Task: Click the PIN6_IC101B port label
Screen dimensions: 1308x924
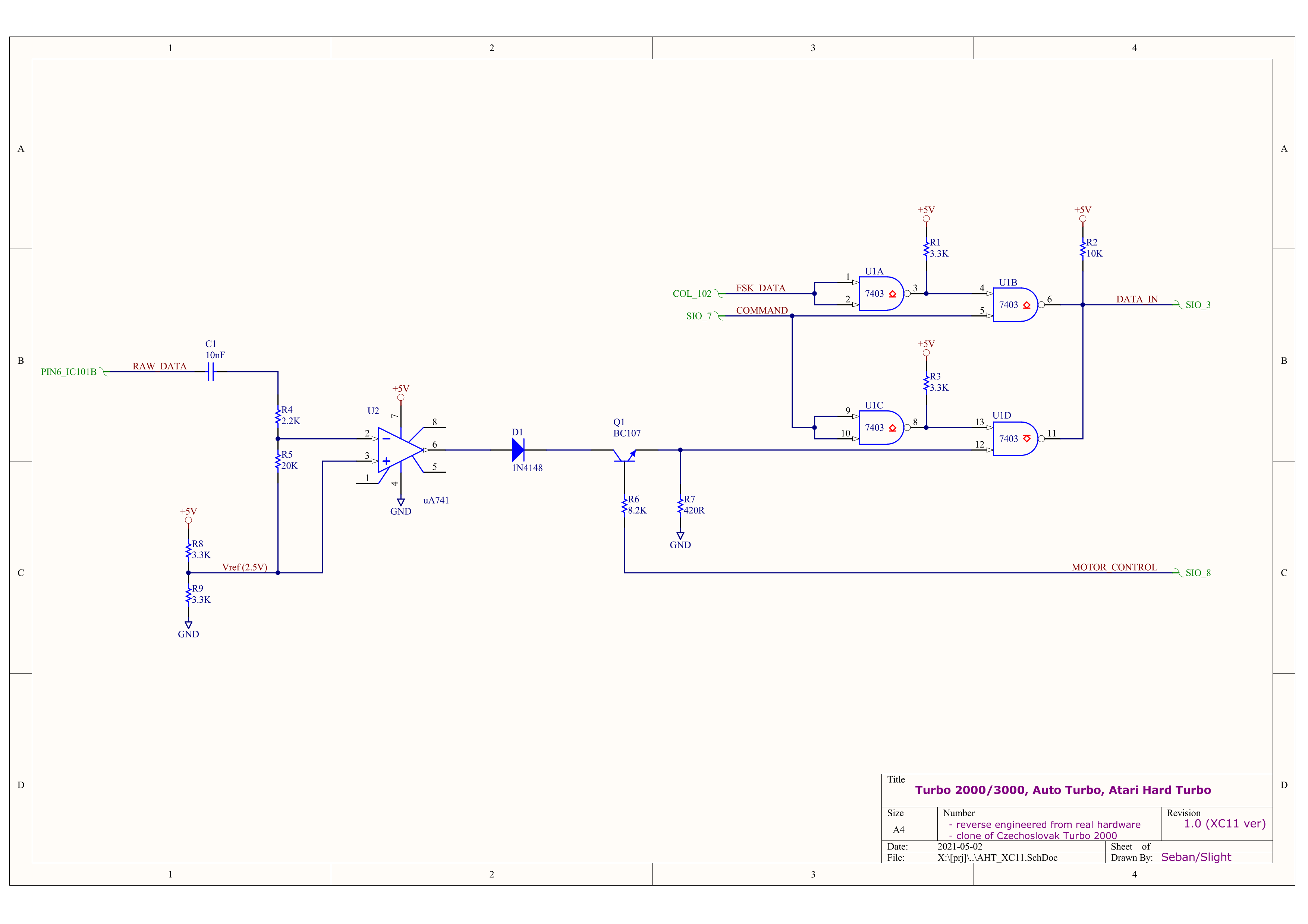Action: [x=69, y=372]
